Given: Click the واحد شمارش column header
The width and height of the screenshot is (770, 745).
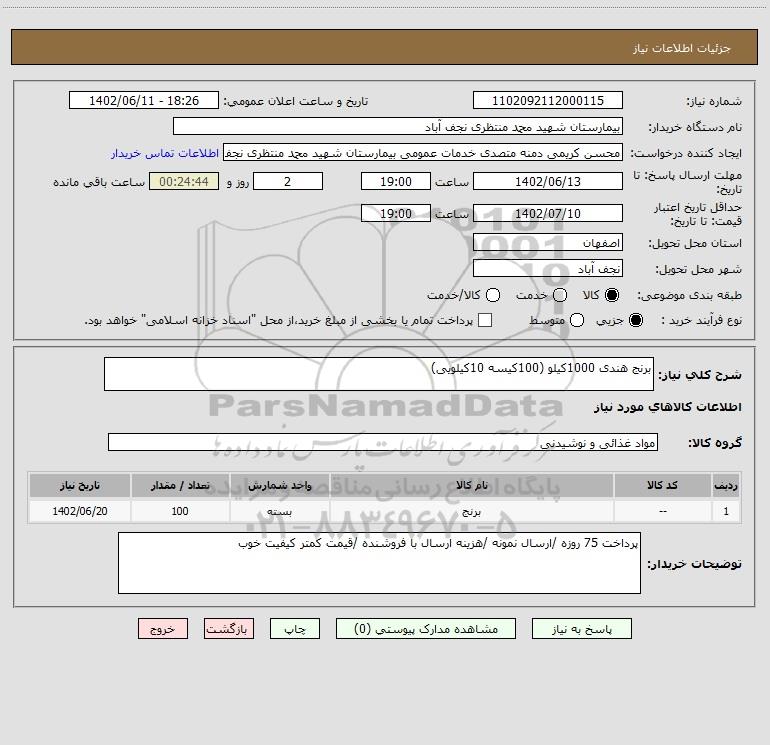Looking at the screenshot, I should pyautogui.click(x=279, y=486).
